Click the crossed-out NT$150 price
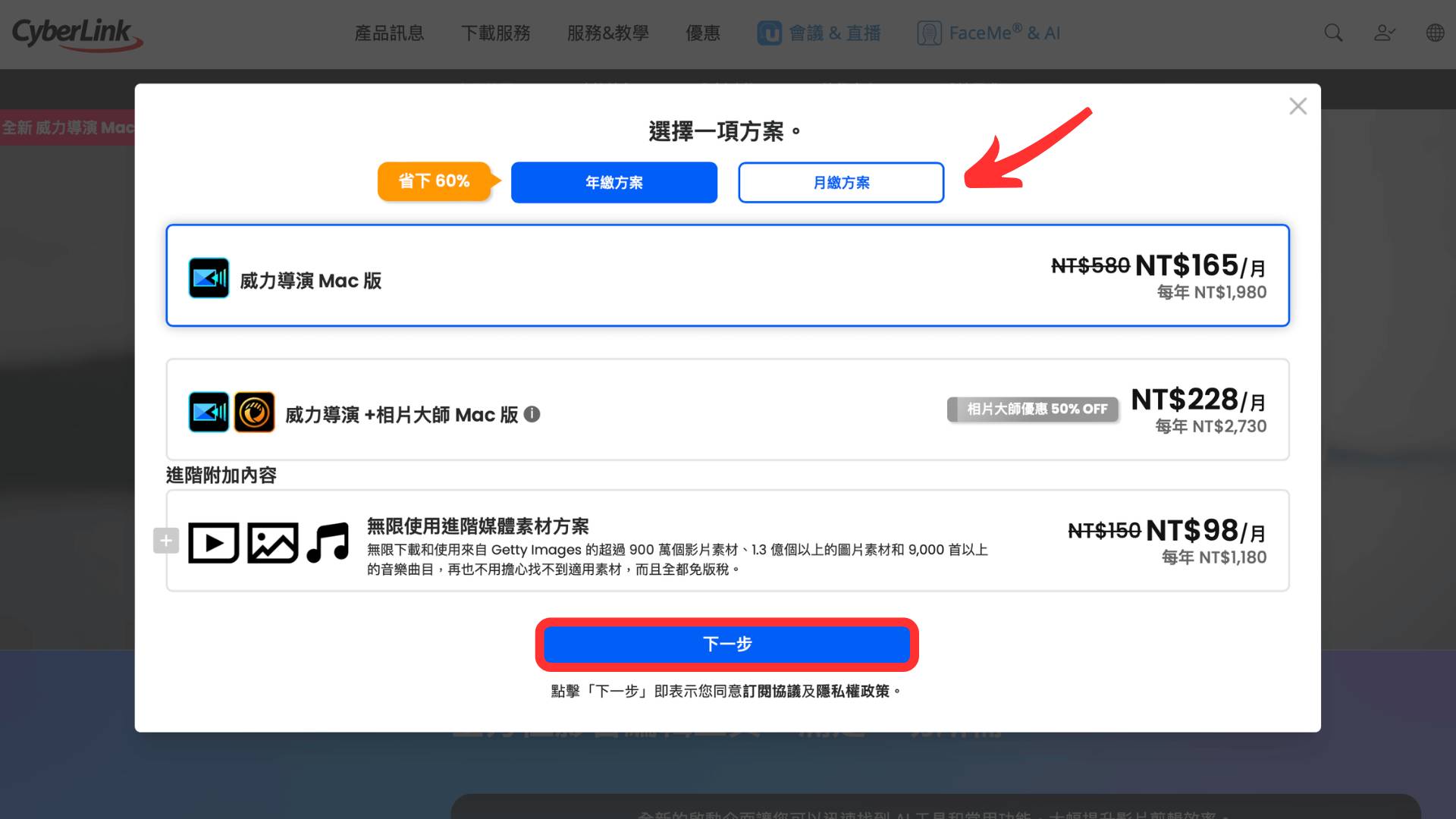Viewport: 1456px width, 819px height. [1104, 531]
